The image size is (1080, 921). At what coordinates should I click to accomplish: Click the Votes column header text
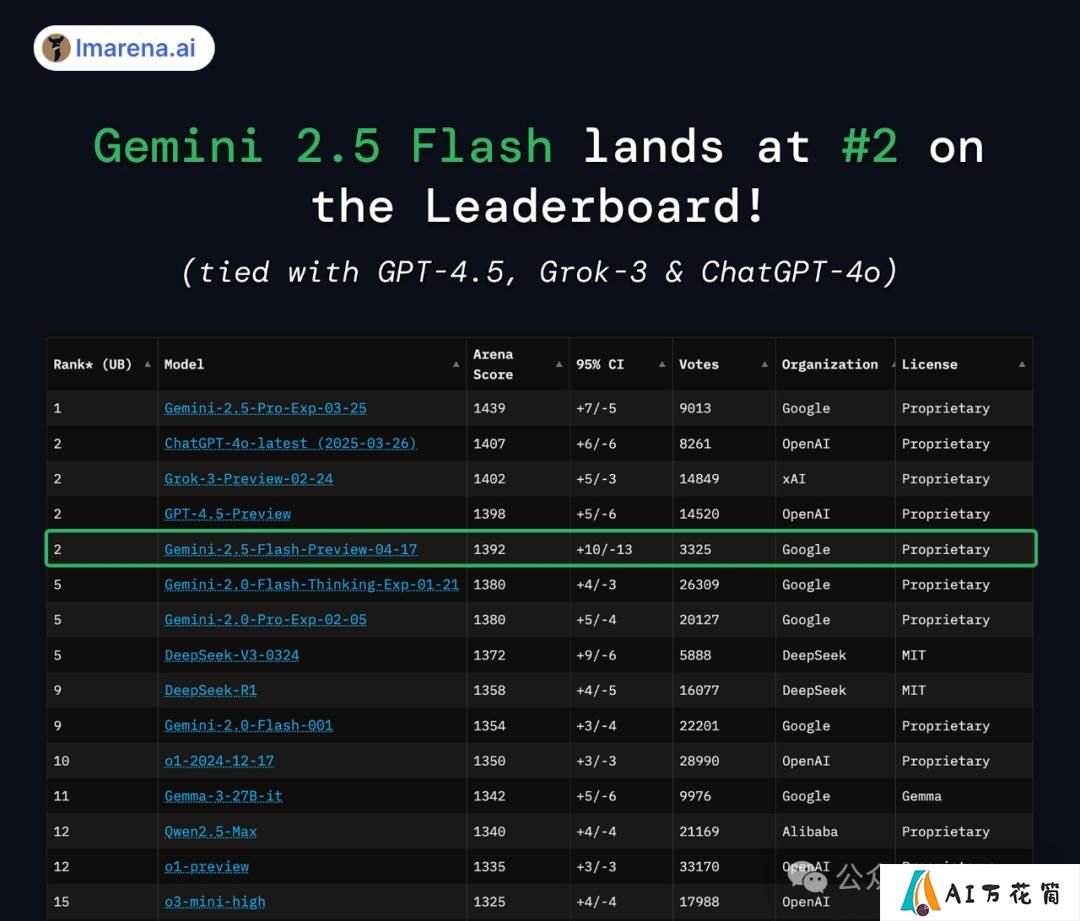point(698,364)
